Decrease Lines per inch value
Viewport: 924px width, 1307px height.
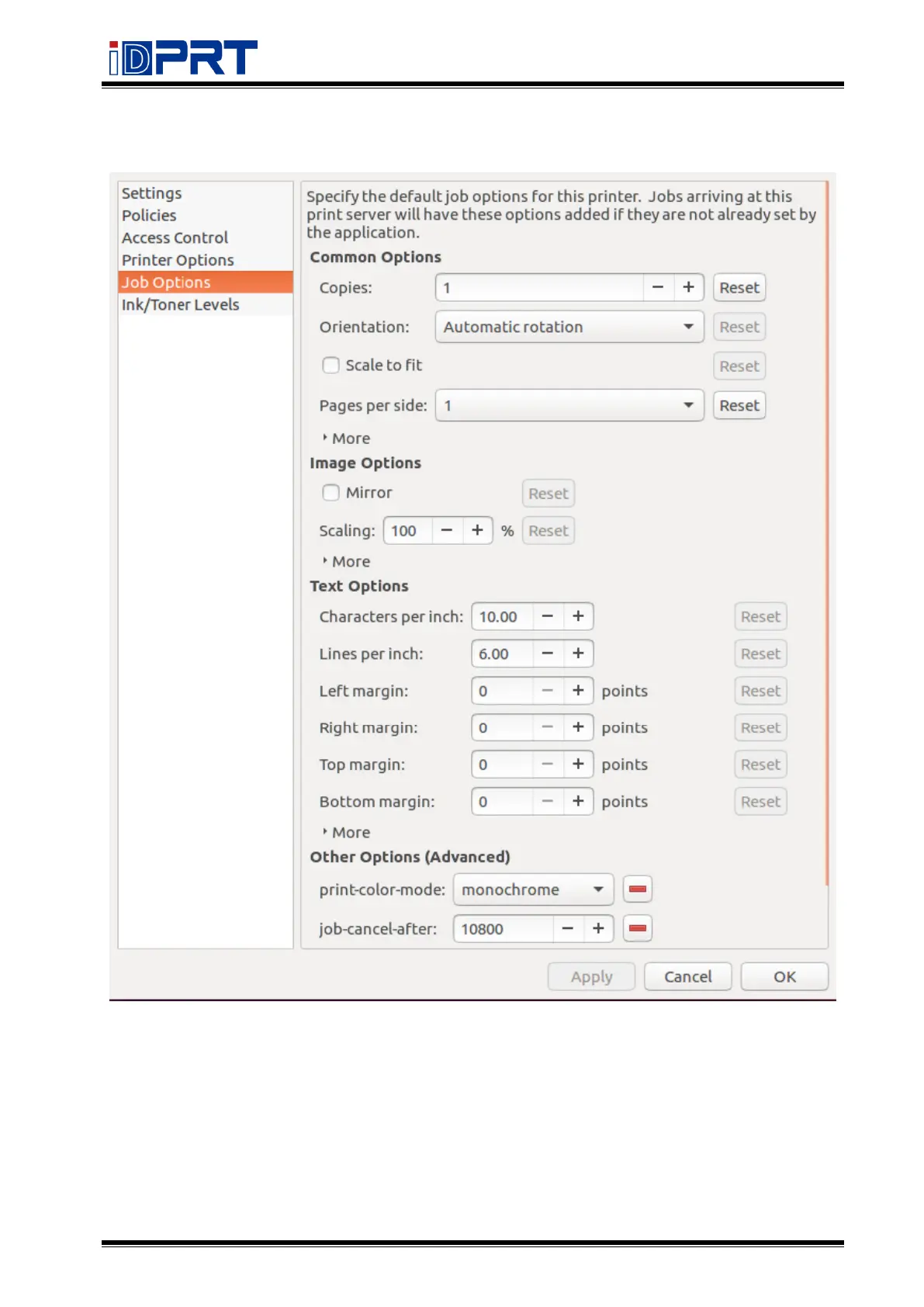tap(548, 653)
